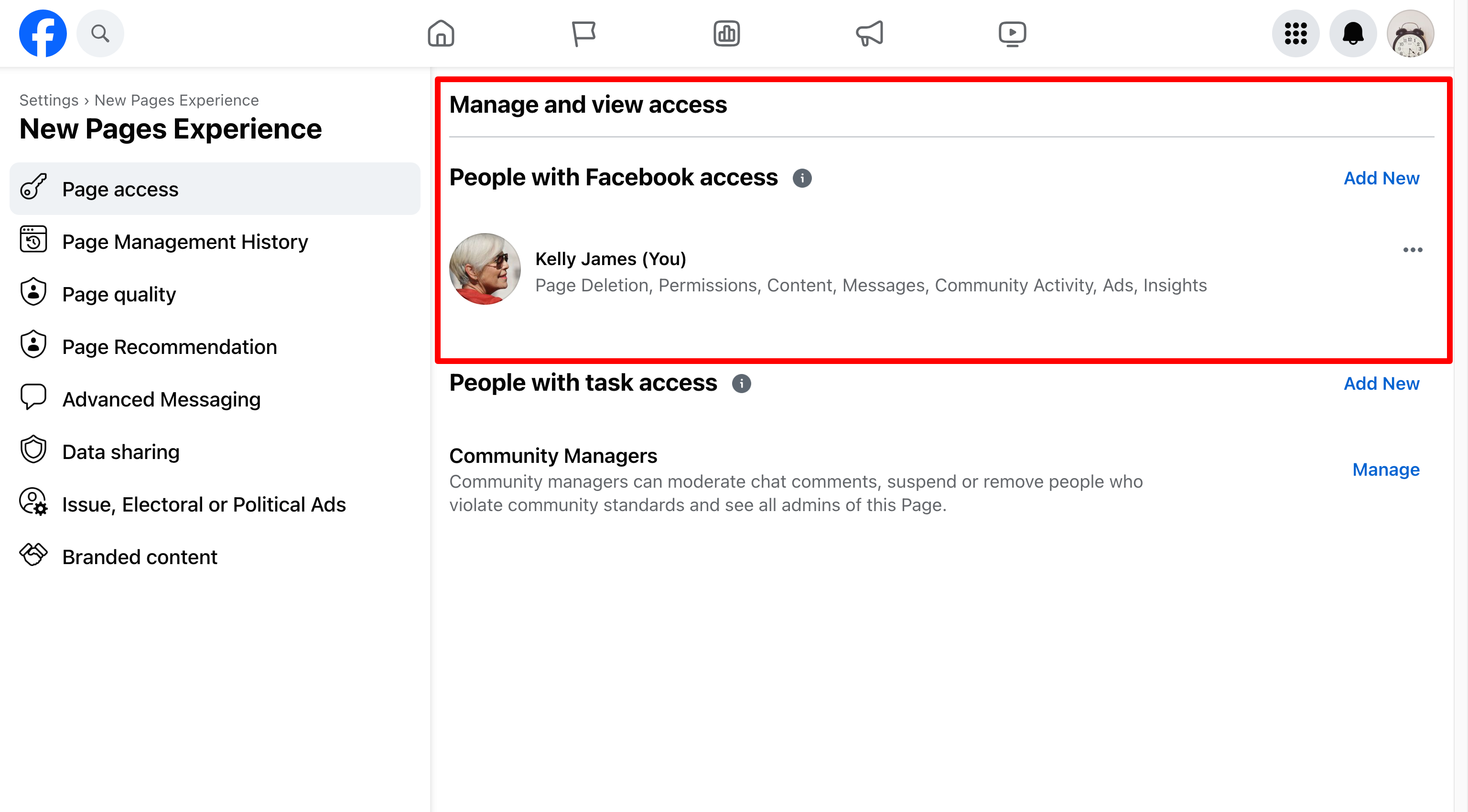Open the Settings breadcrumb link
The image size is (1468, 812).
(x=48, y=100)
